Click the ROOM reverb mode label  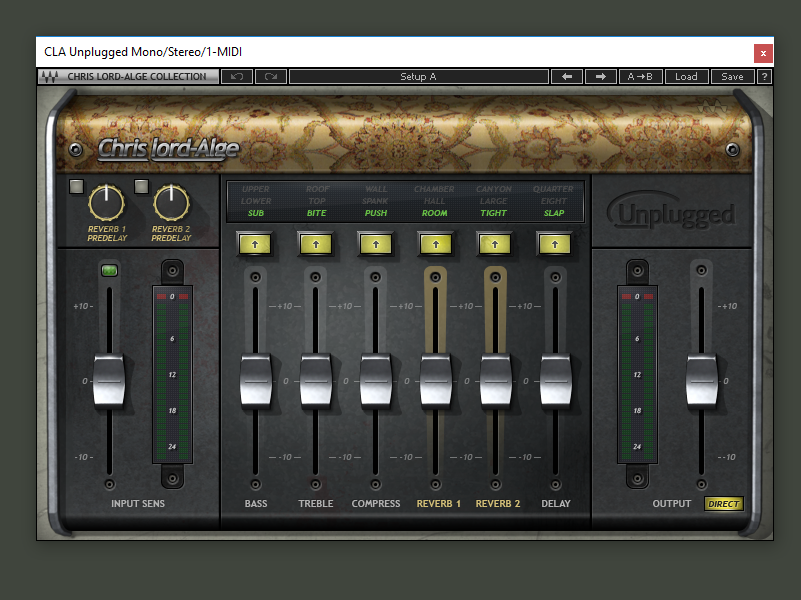pos(435,213)
